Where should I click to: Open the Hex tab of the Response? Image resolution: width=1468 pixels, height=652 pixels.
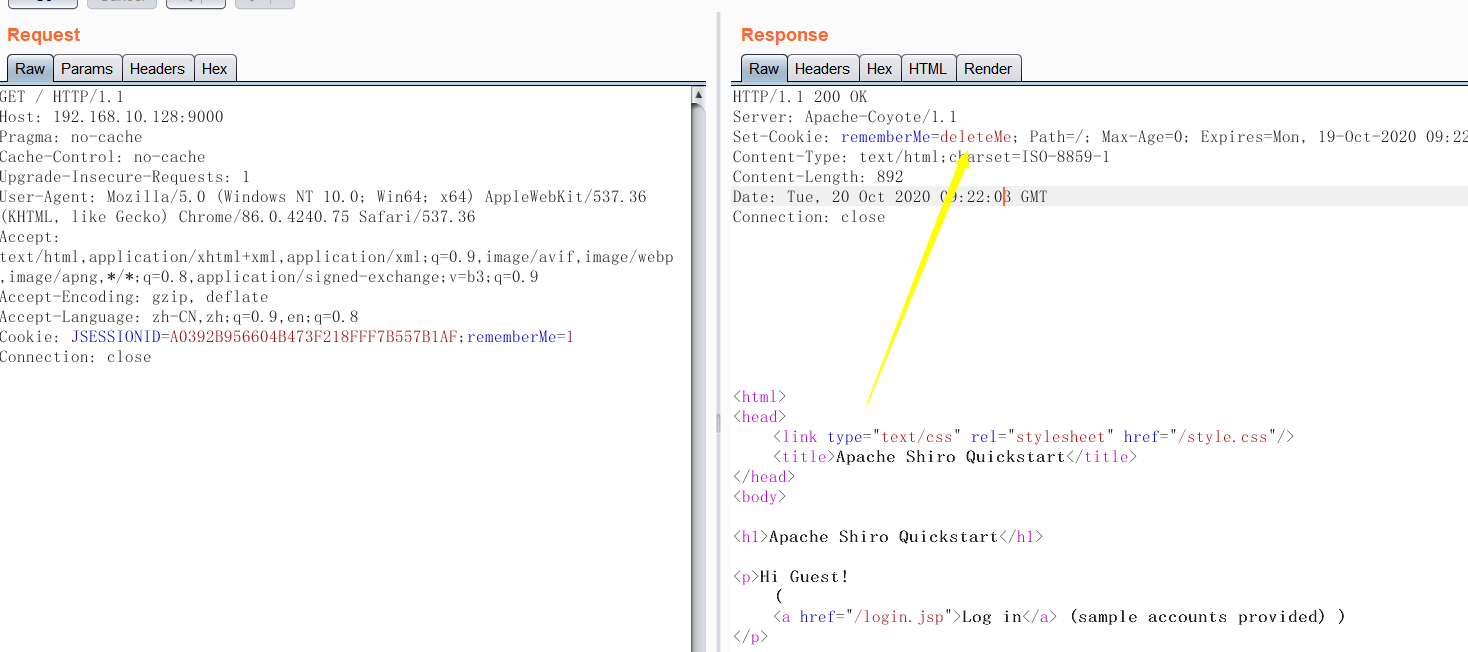[x=879, y=69]
